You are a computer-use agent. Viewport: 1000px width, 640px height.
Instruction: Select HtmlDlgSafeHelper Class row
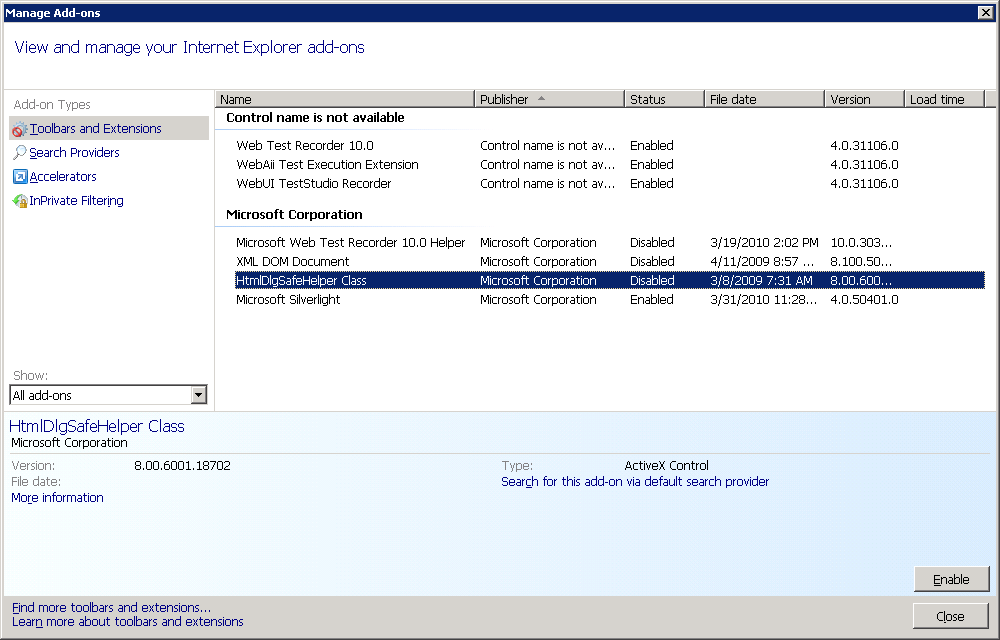pos(609,280)
